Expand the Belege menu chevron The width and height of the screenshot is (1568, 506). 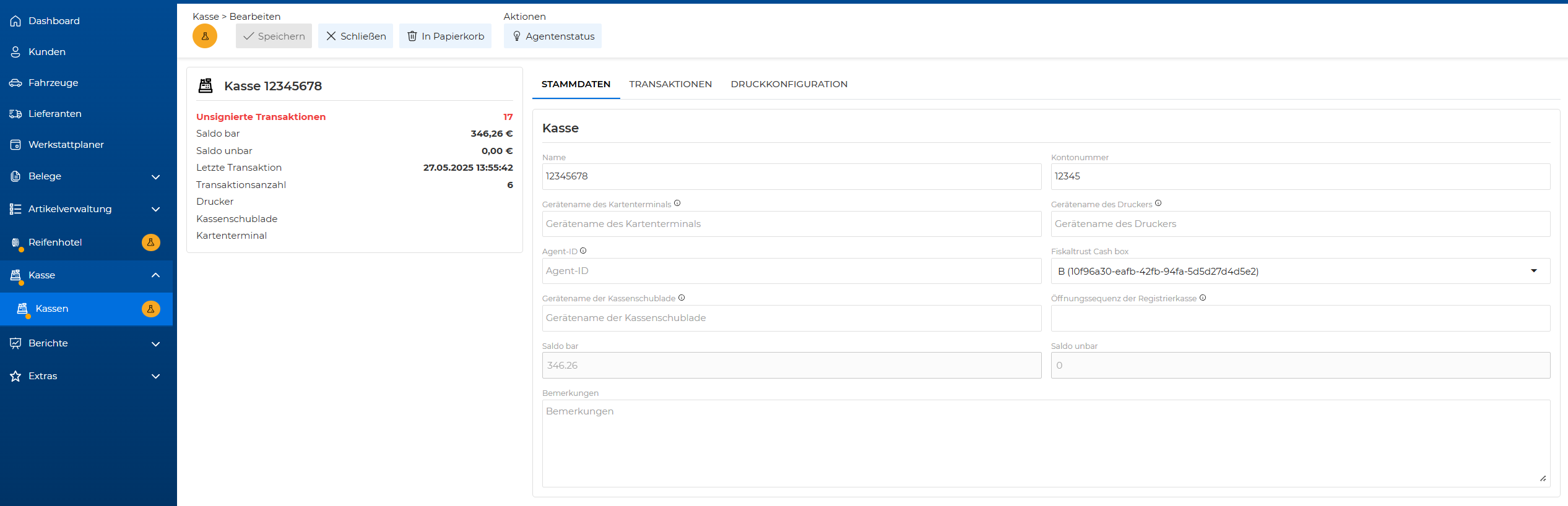coord(156,177)
